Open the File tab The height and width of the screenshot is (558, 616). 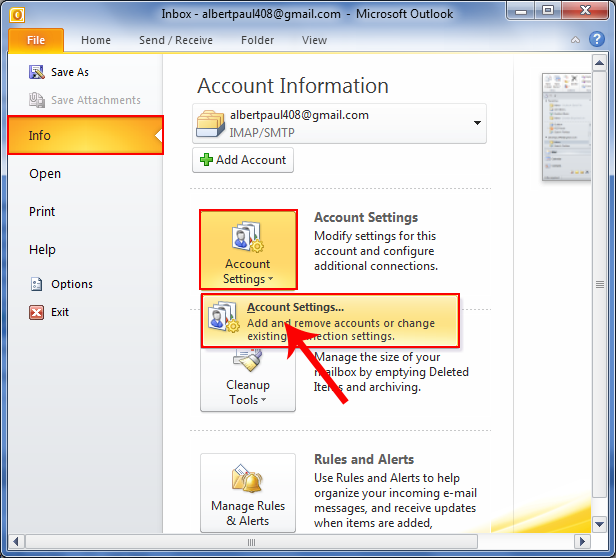coord(35,40)
